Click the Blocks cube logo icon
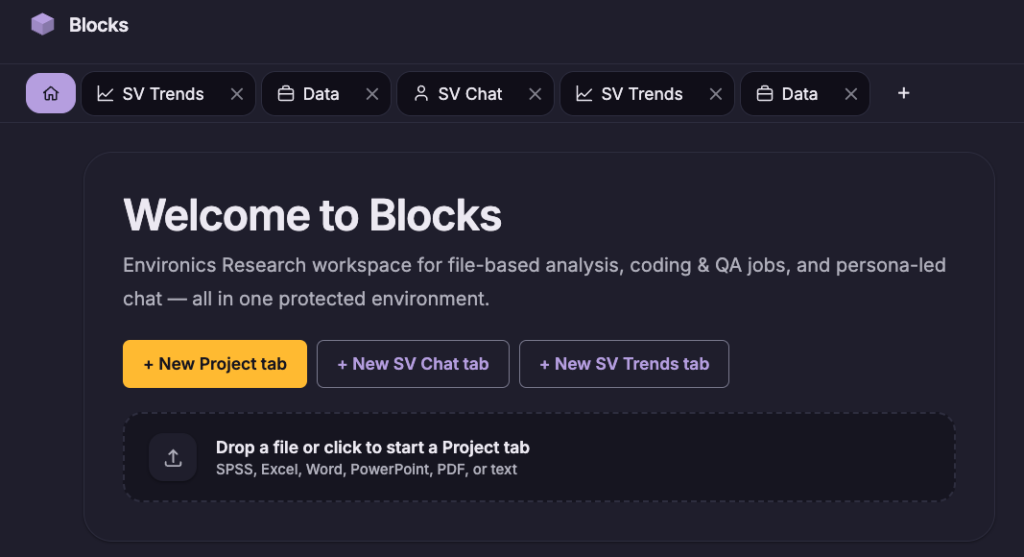Image resolution: width=1024 pixels, height=557 pixels. (x=42, y=25)
